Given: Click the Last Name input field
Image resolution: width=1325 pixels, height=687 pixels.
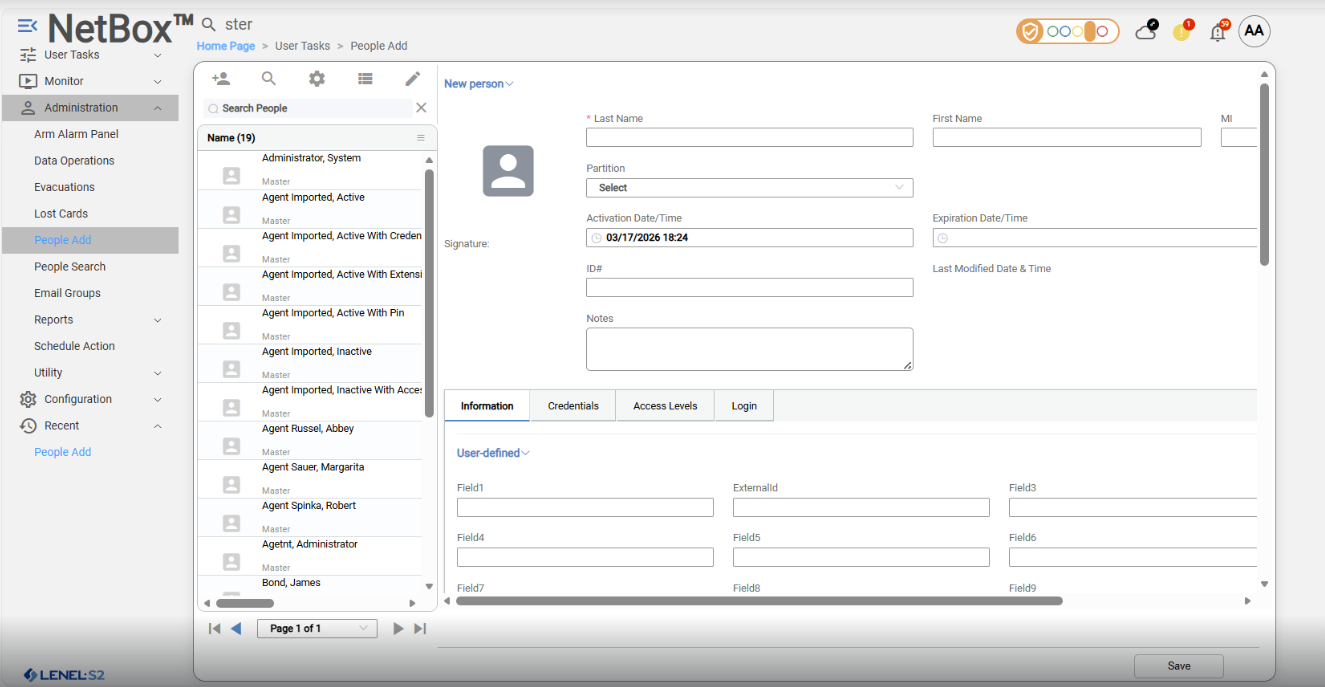Looking at the screenshot, I should pos(749,138).
